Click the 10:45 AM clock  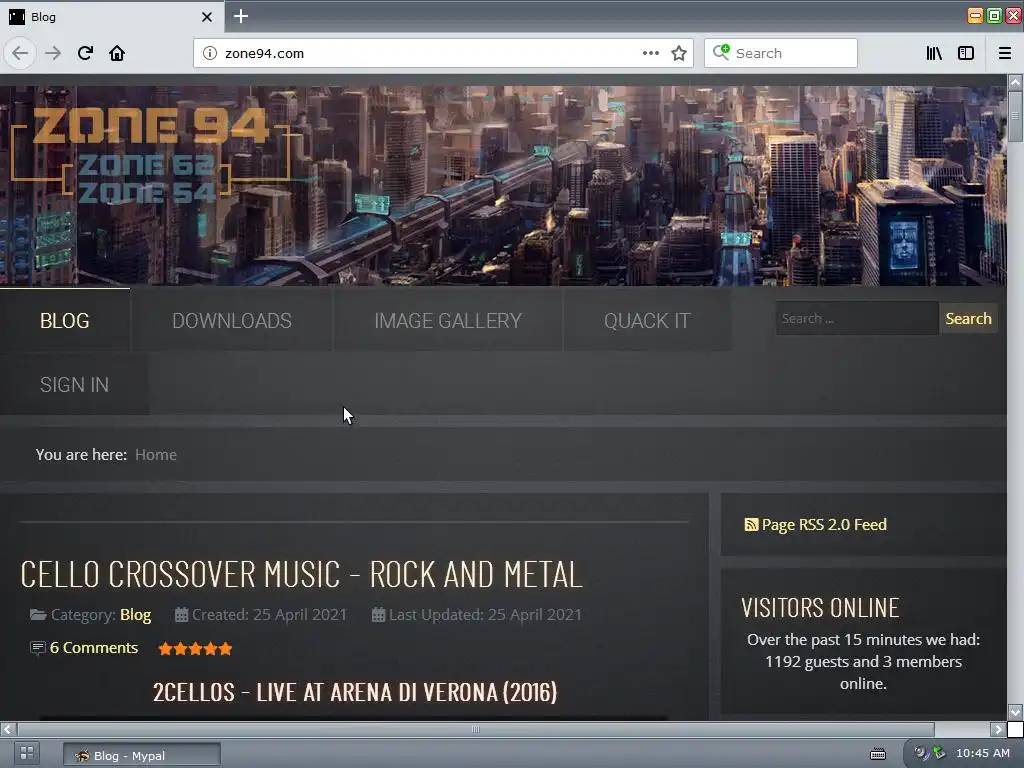[983, 753]
